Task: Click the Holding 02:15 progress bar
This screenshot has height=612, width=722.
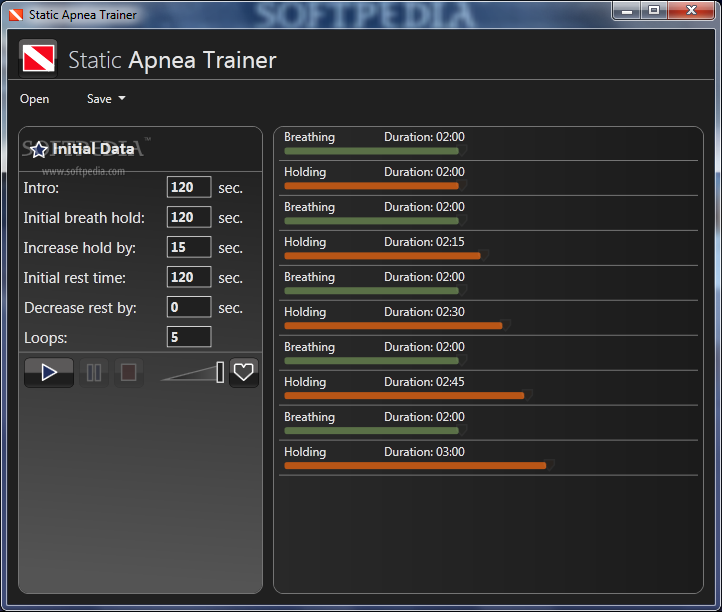Action: (383, 256)
